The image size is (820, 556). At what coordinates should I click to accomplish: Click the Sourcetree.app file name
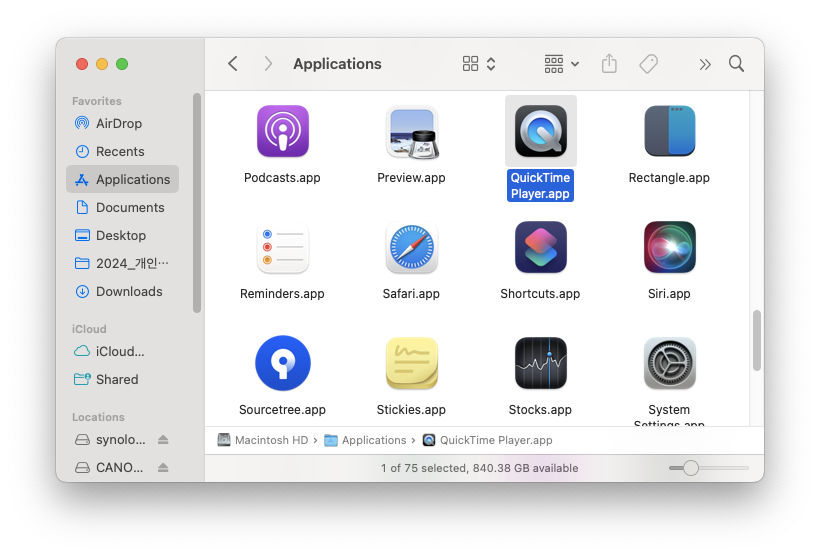[x=282, y=410]
